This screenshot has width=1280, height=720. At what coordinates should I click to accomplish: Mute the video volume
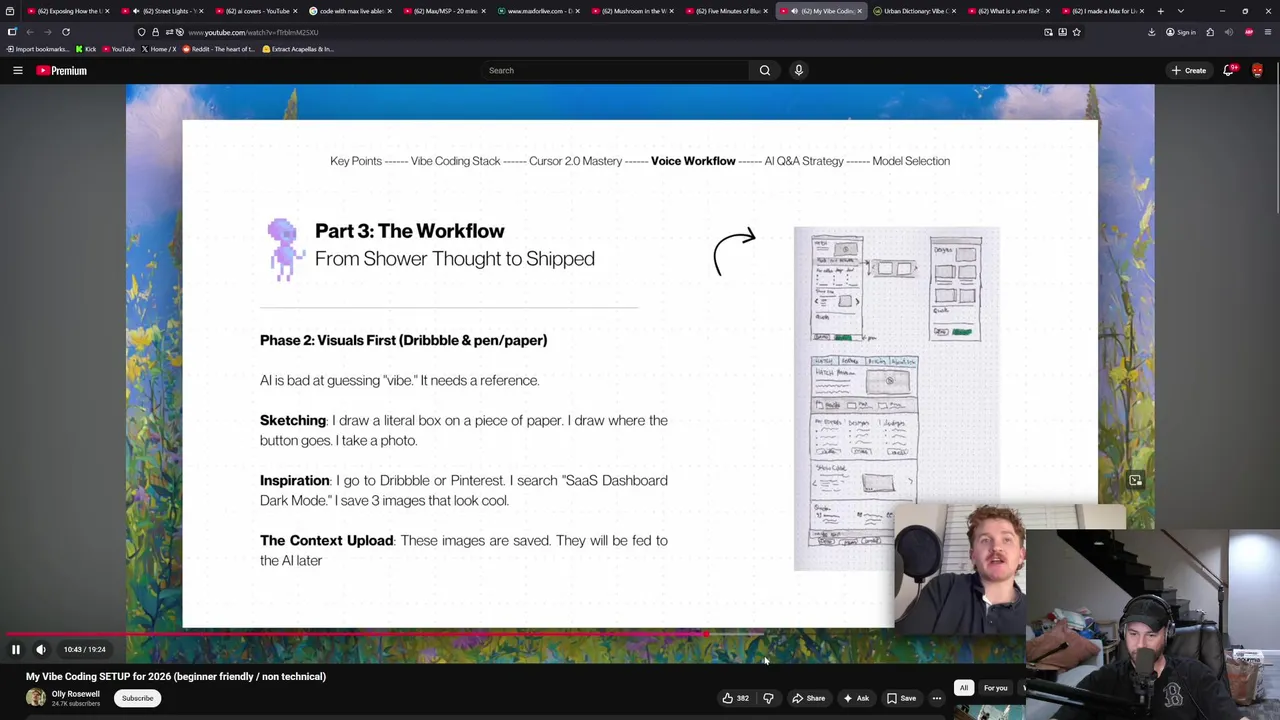(x=41, y=649)
